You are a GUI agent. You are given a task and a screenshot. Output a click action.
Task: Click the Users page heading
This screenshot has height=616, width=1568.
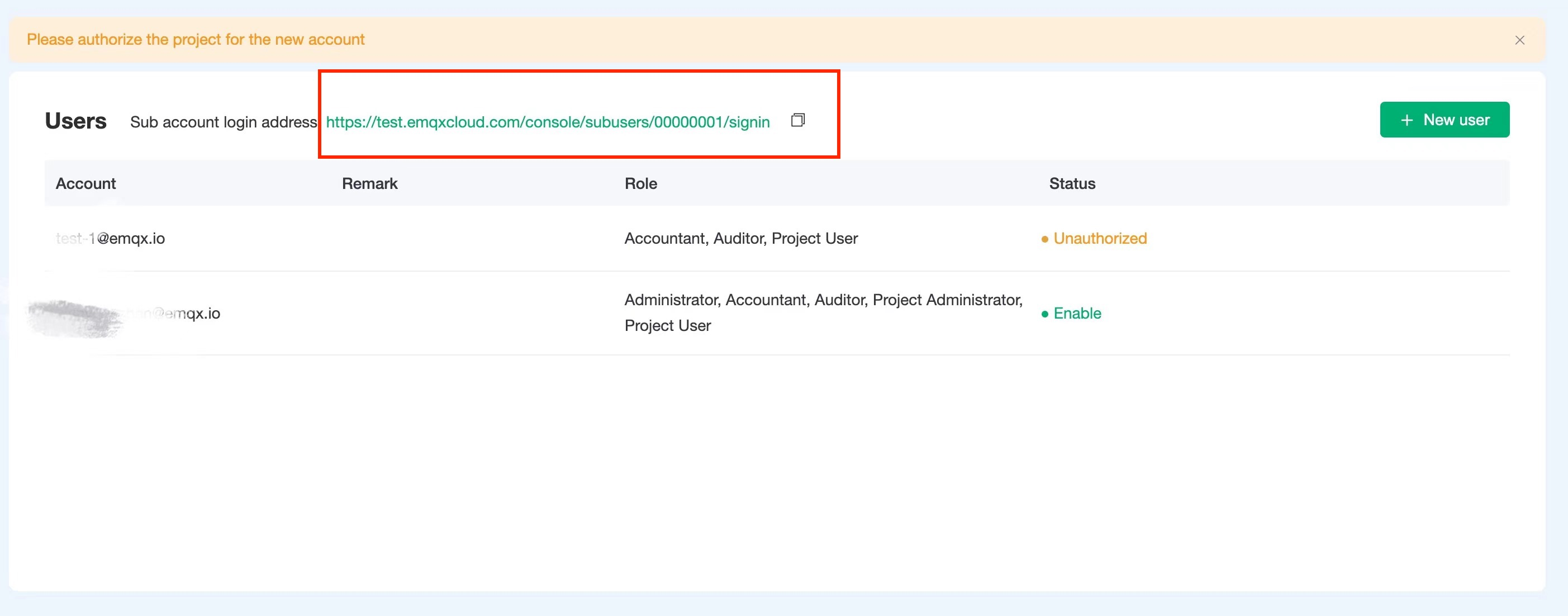click(75, 121)
